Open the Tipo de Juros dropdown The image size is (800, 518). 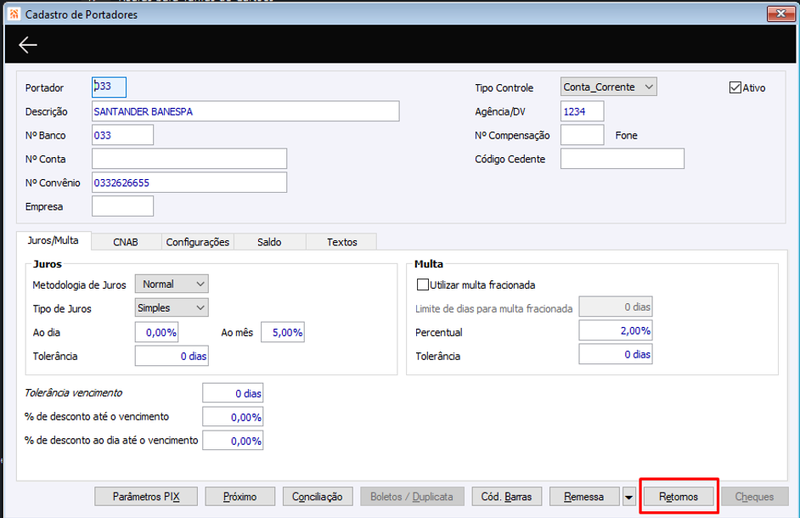pos(171,308)
